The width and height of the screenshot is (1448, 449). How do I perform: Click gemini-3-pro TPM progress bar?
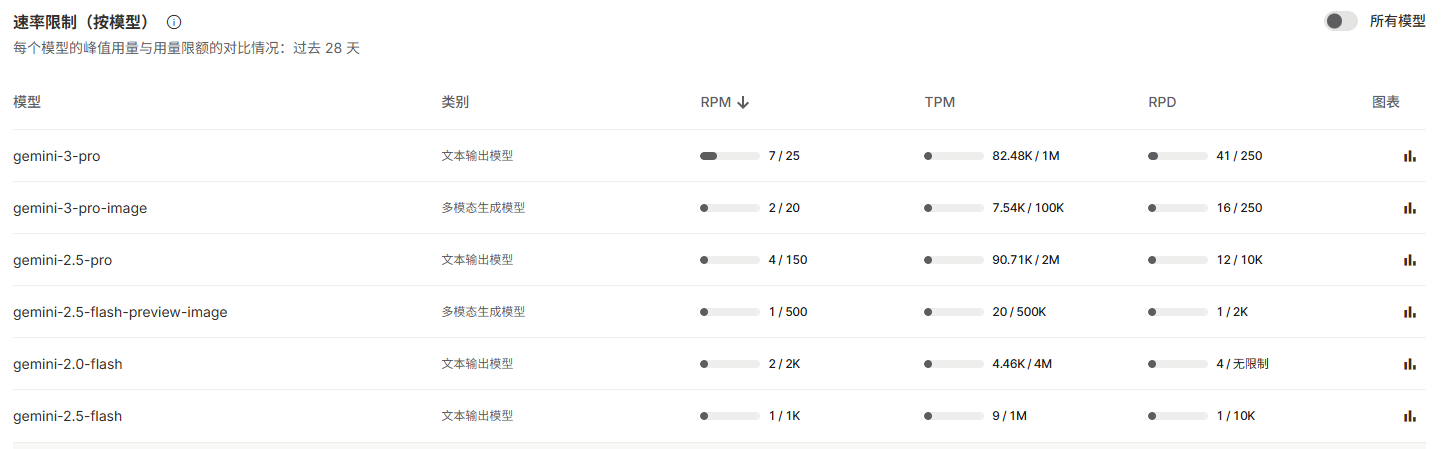click(x=954, y=156)
